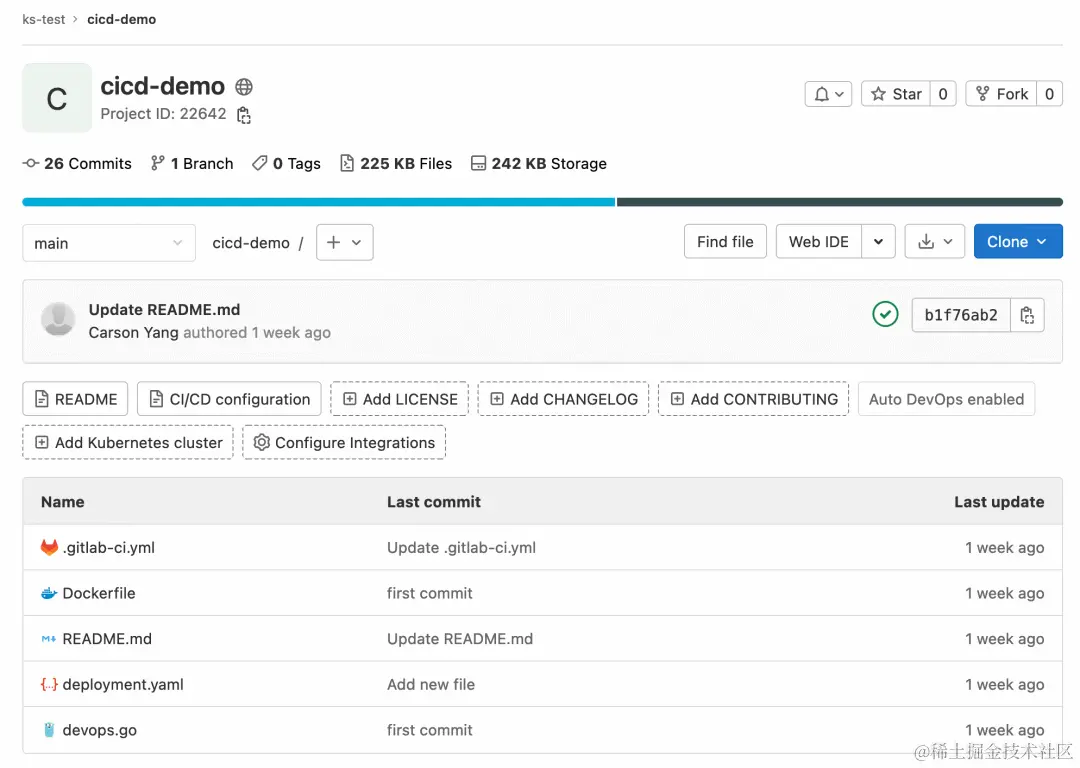Open the README button
The image size is (1080, 768).
click(x=75, y=399)
